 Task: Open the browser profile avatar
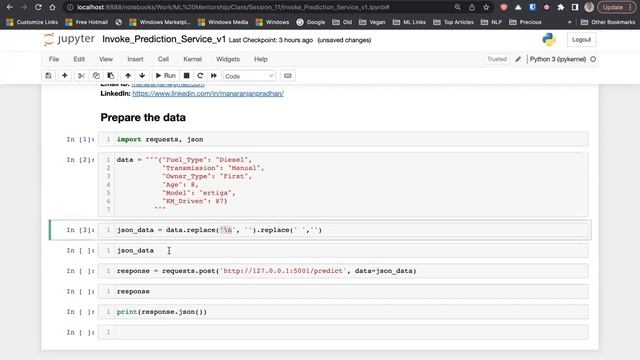(589, 7)
